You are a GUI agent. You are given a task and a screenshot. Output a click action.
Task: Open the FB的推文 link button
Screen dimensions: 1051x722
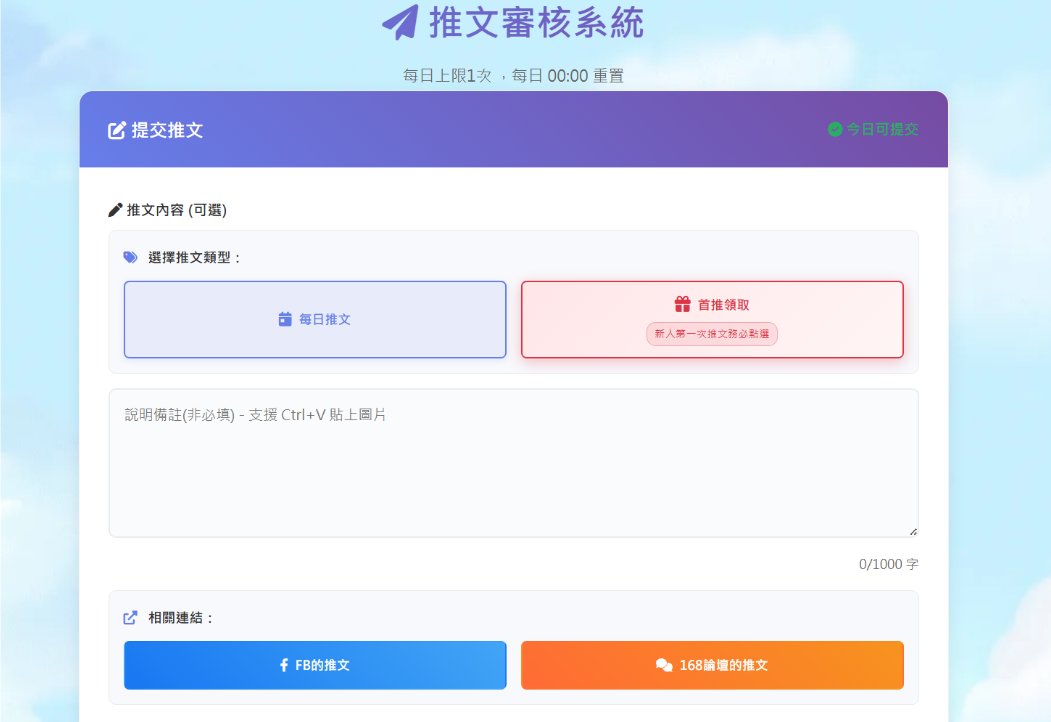coord(315,665)
